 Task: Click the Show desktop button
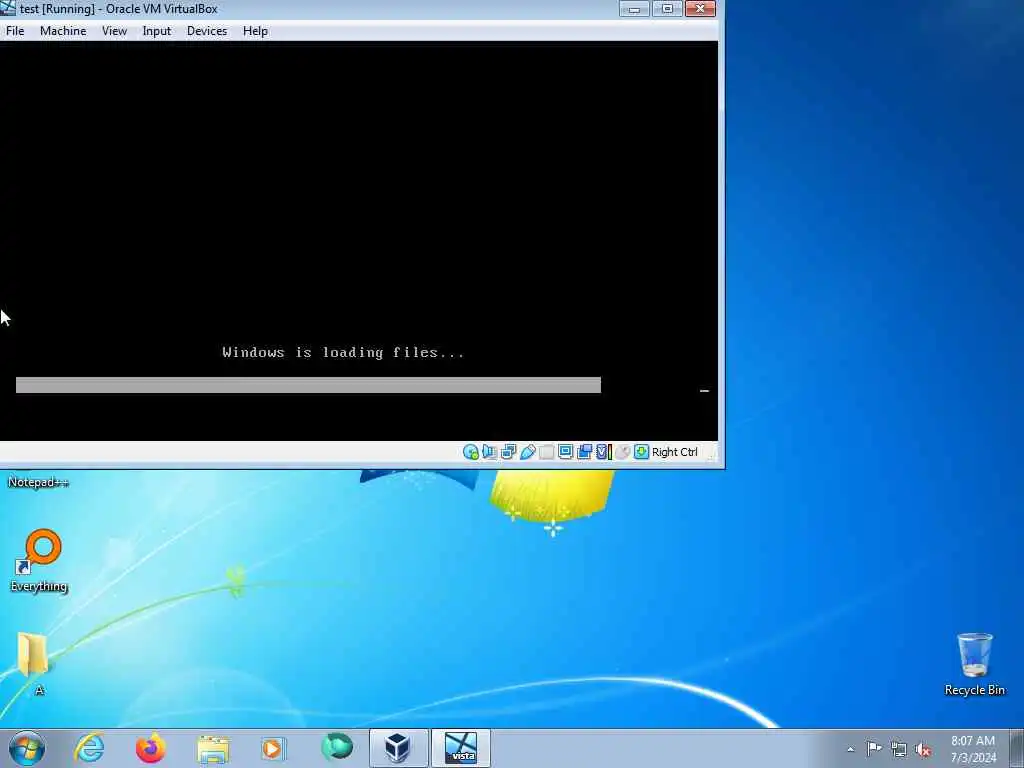point(1017,748)
